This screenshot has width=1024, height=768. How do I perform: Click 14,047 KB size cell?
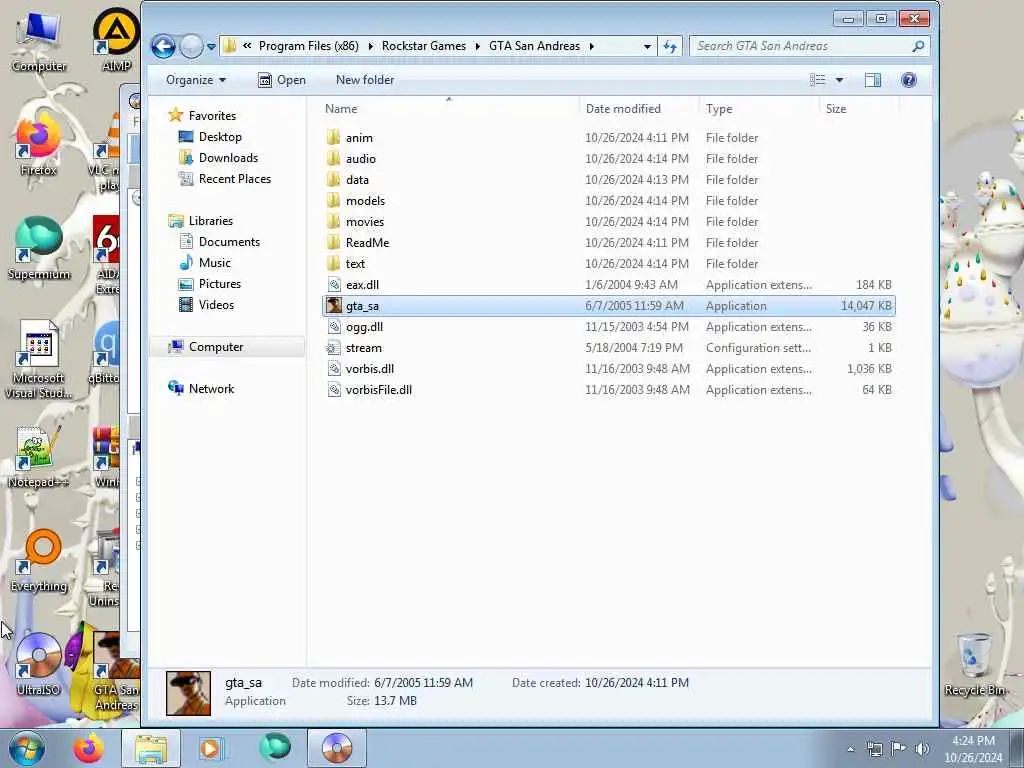pos(866,306)
